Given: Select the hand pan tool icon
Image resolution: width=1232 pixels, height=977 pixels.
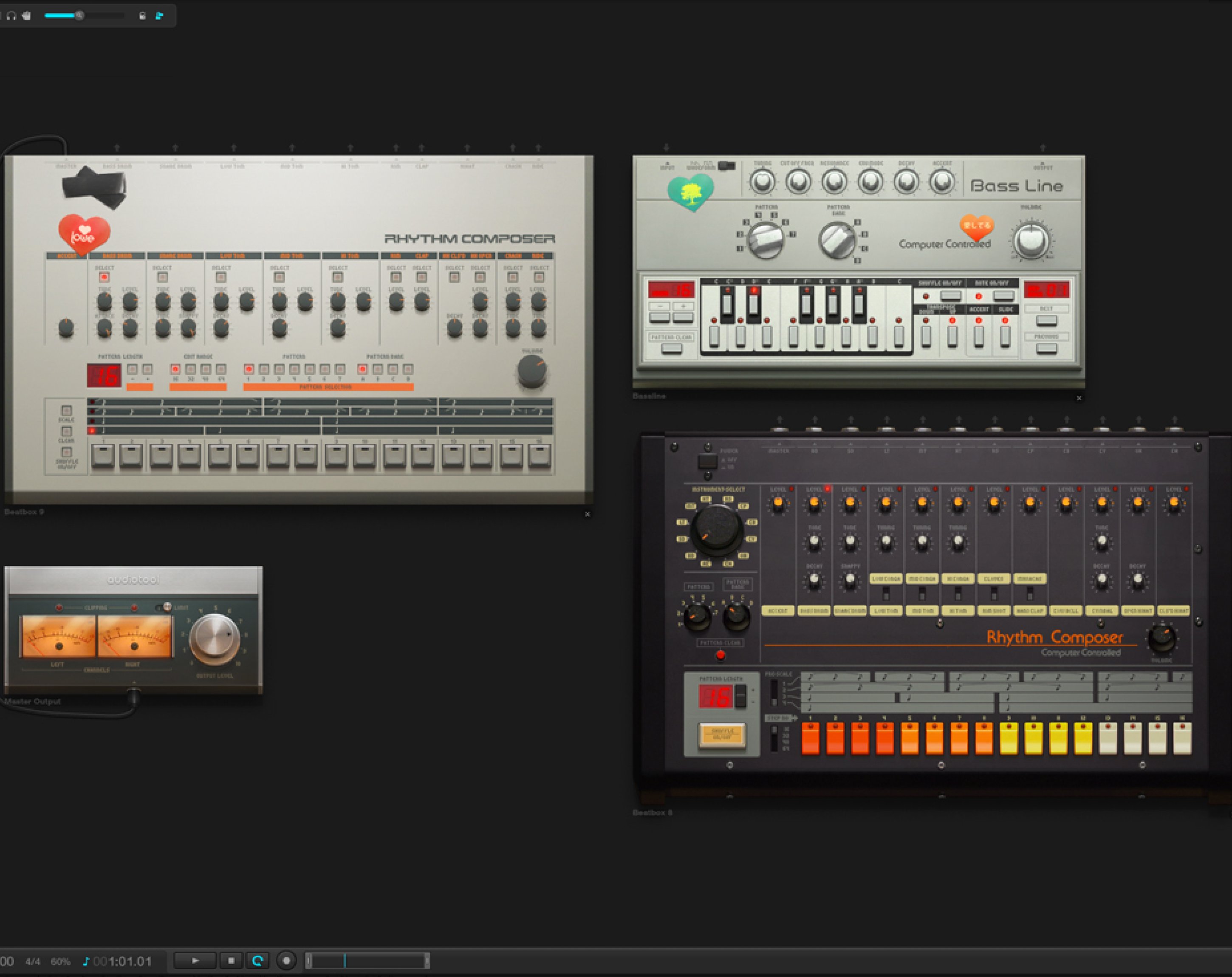Looking at the screenshot, I should tap(26, 16).
